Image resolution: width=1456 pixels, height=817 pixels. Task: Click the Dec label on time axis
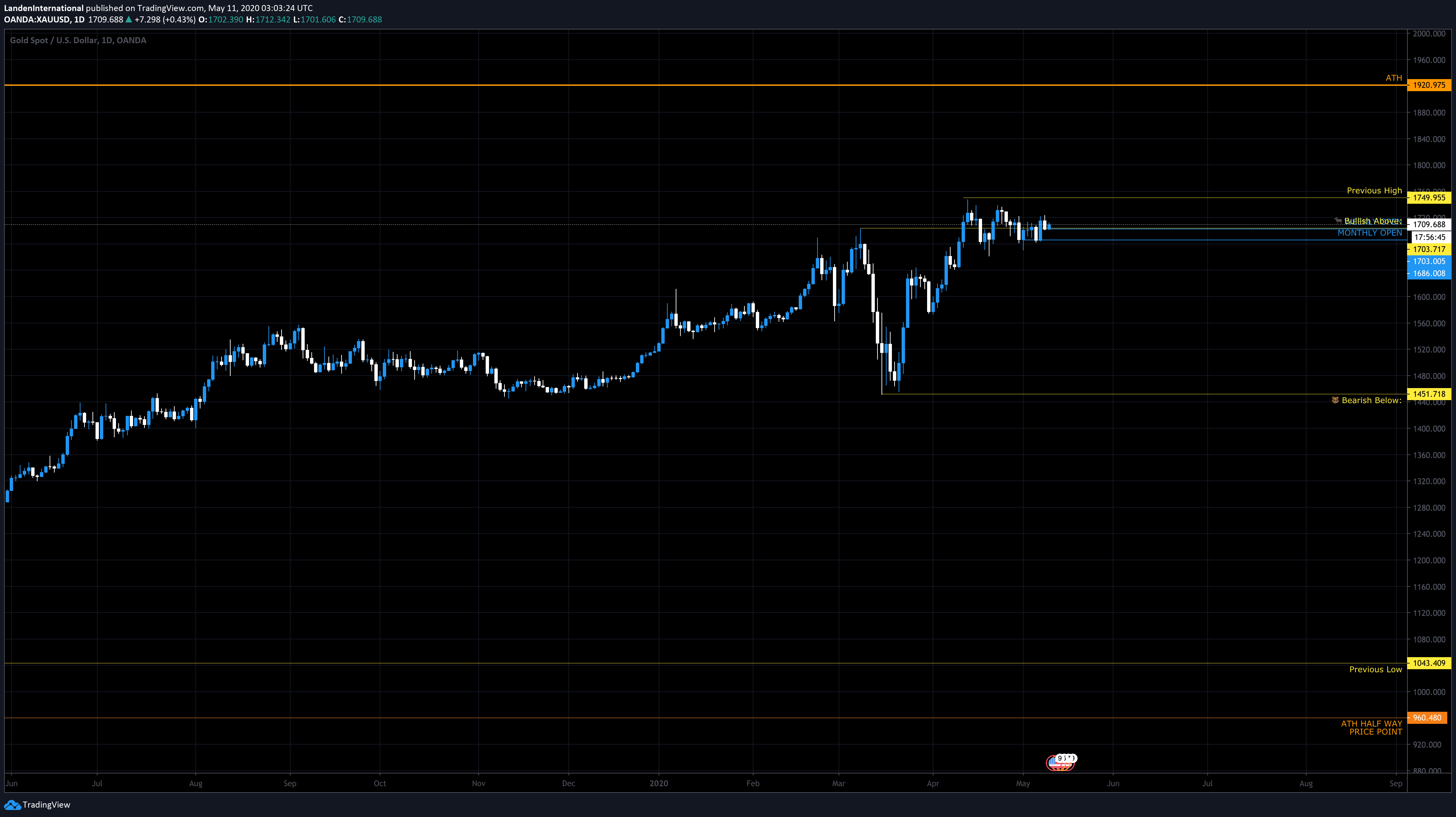point(568,783)
